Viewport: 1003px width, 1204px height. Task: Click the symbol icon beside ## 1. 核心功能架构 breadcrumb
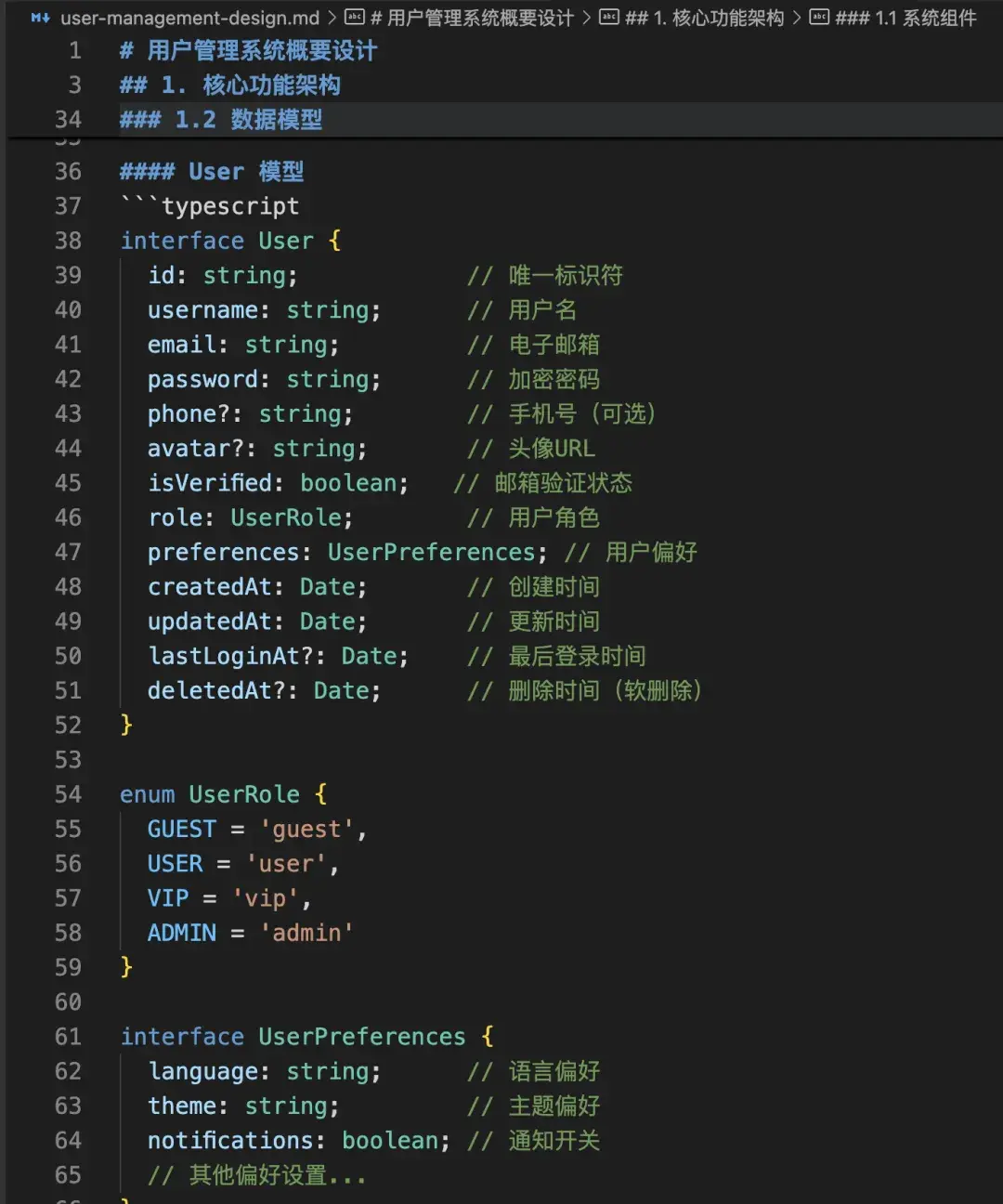pyautogui.click(x=608, y=18)
